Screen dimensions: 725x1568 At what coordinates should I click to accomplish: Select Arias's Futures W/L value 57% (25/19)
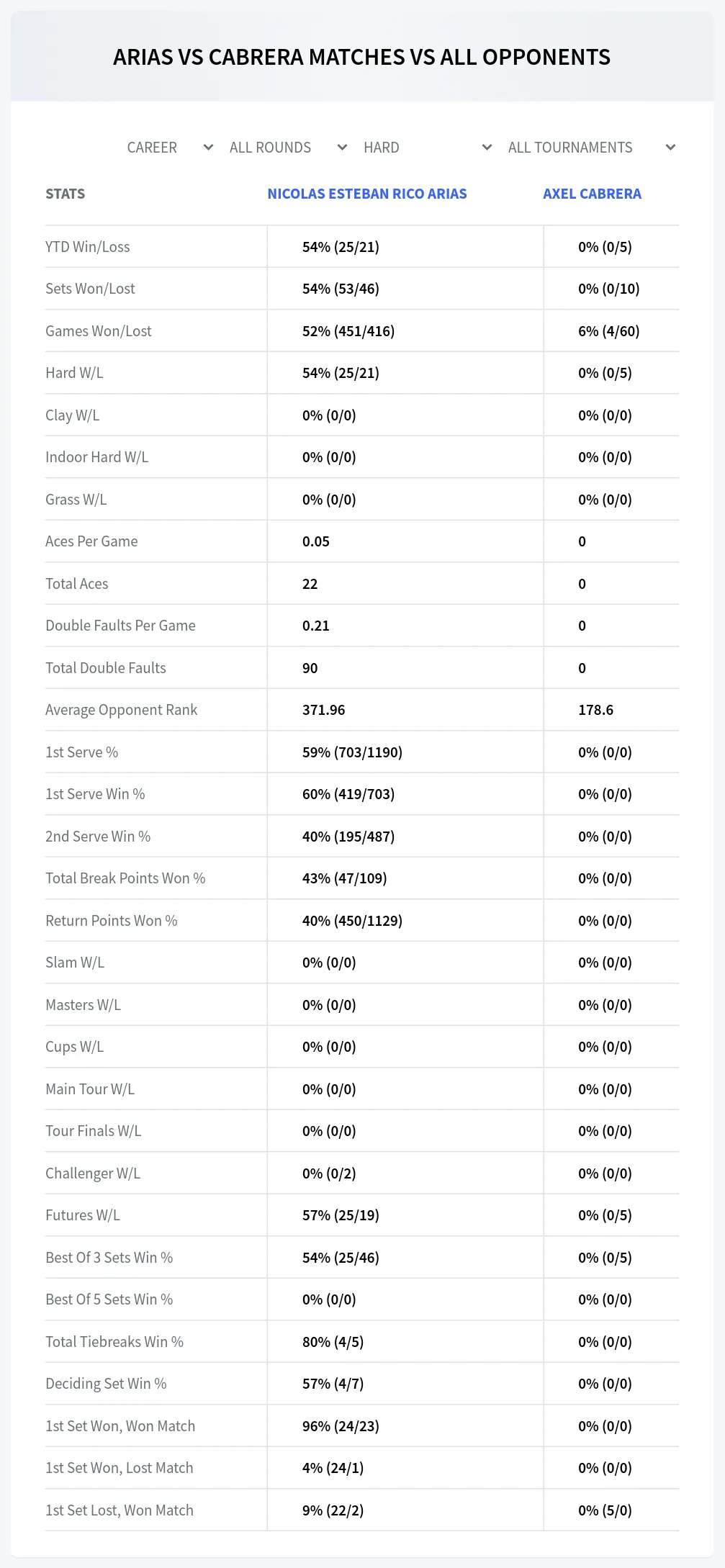(341, 1215)
